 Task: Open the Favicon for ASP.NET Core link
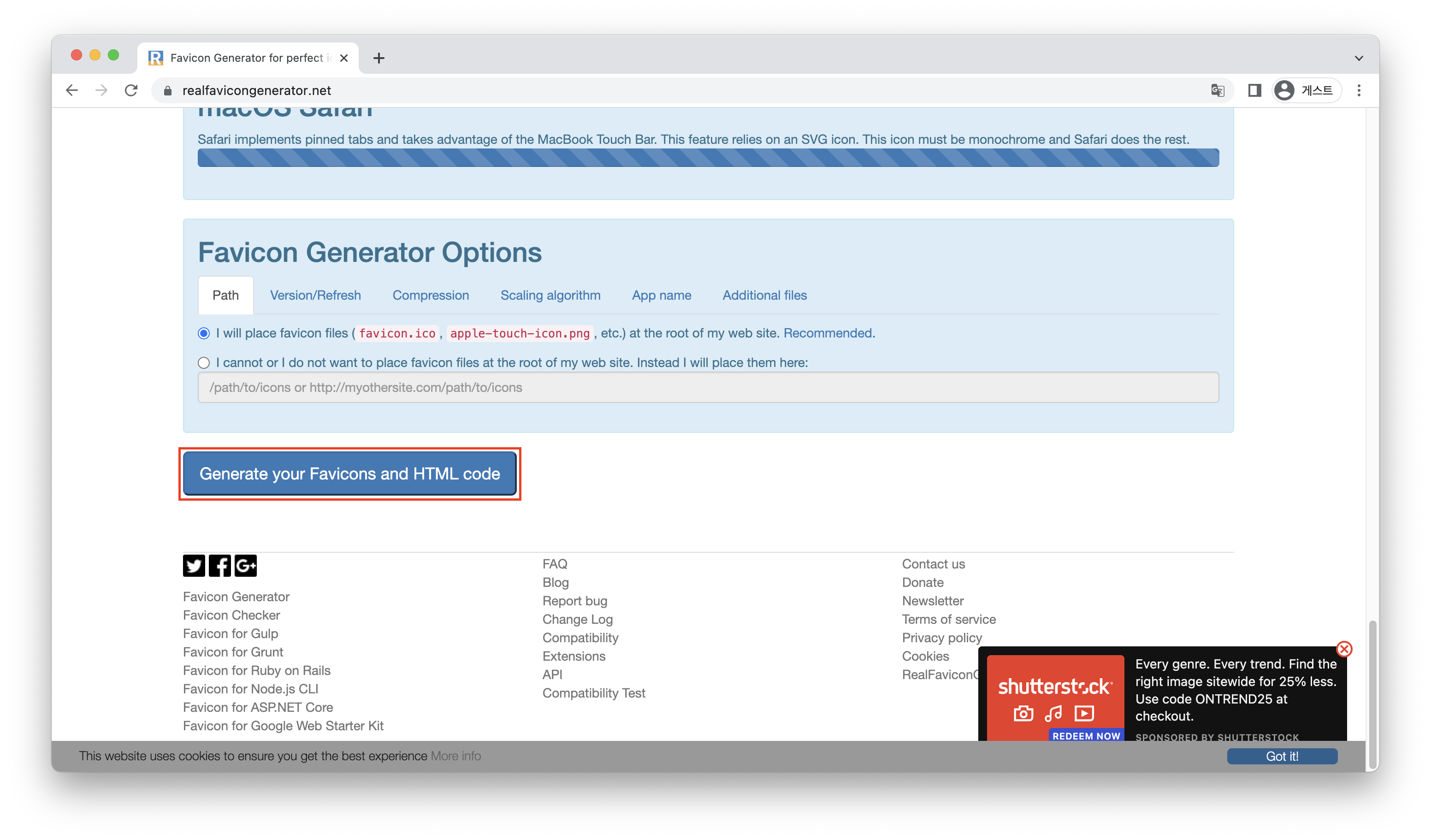click(x=258, y=707)
